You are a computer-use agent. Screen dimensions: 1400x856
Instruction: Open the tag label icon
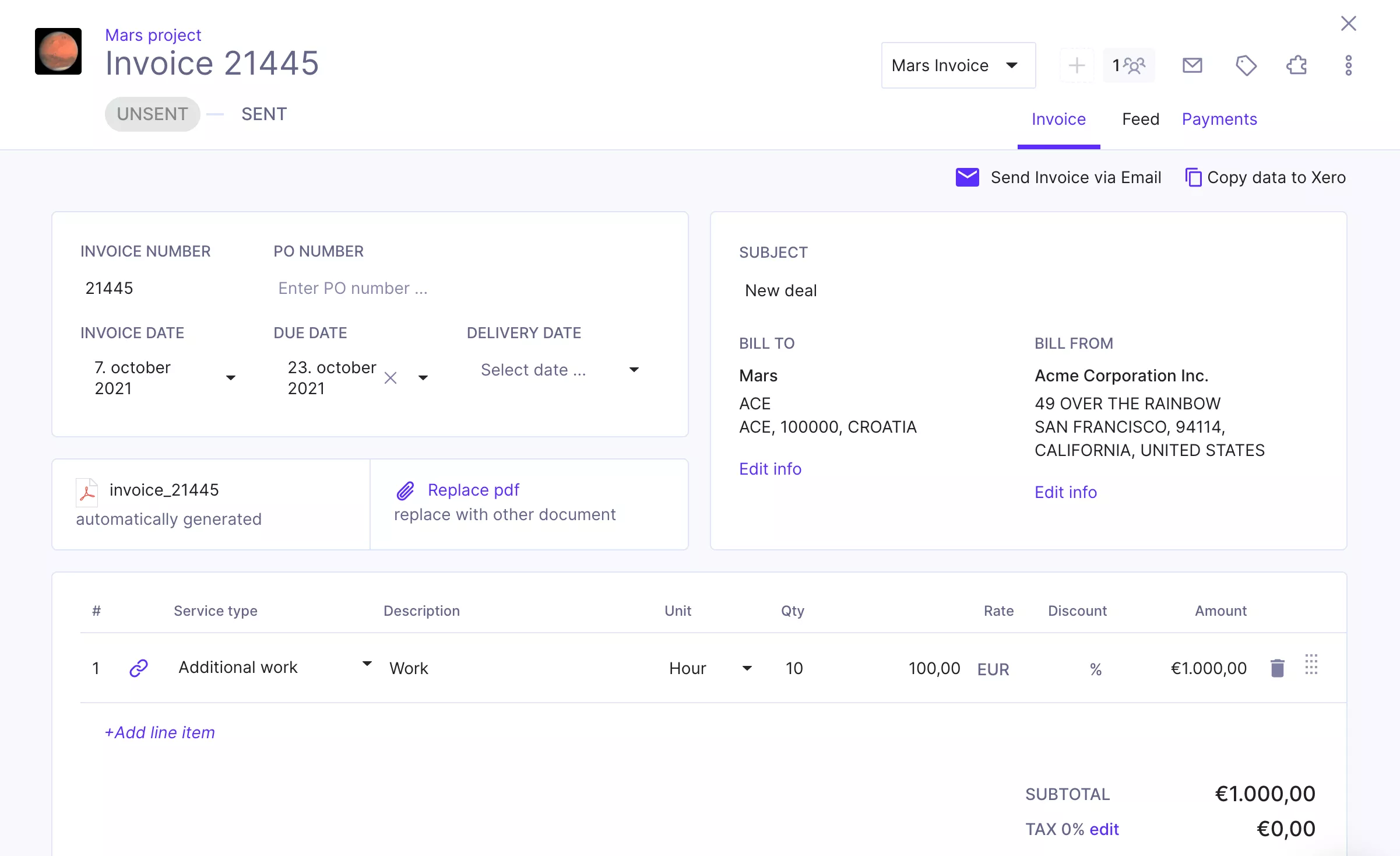(x=1246, y=65)
